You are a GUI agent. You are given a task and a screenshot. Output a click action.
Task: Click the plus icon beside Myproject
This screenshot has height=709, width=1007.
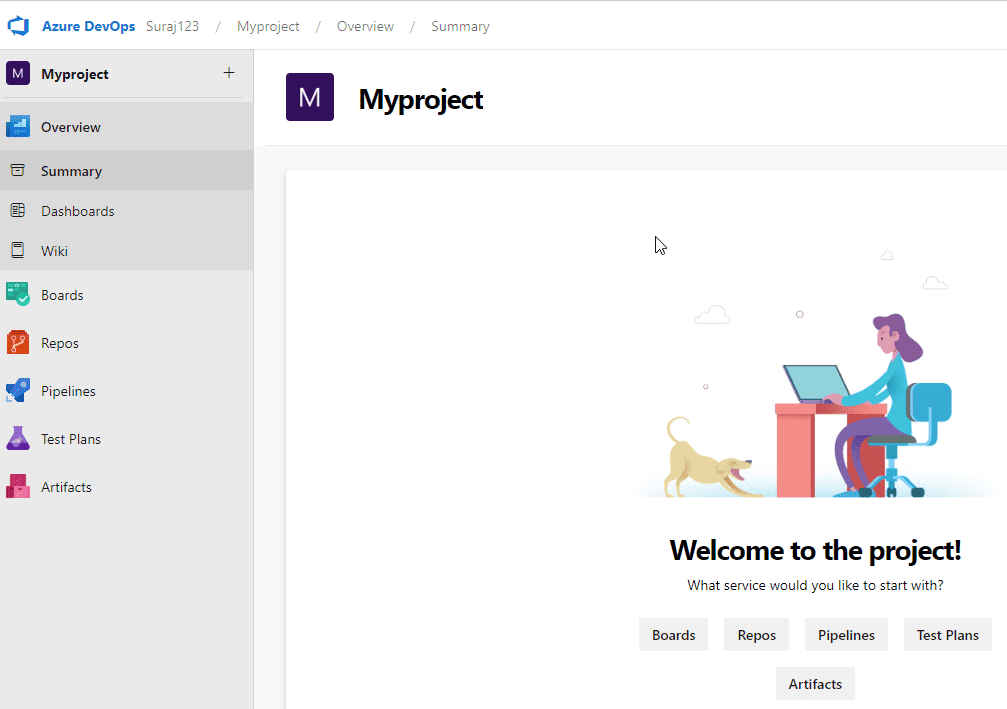pyautogui.click(x=229, y=73)
